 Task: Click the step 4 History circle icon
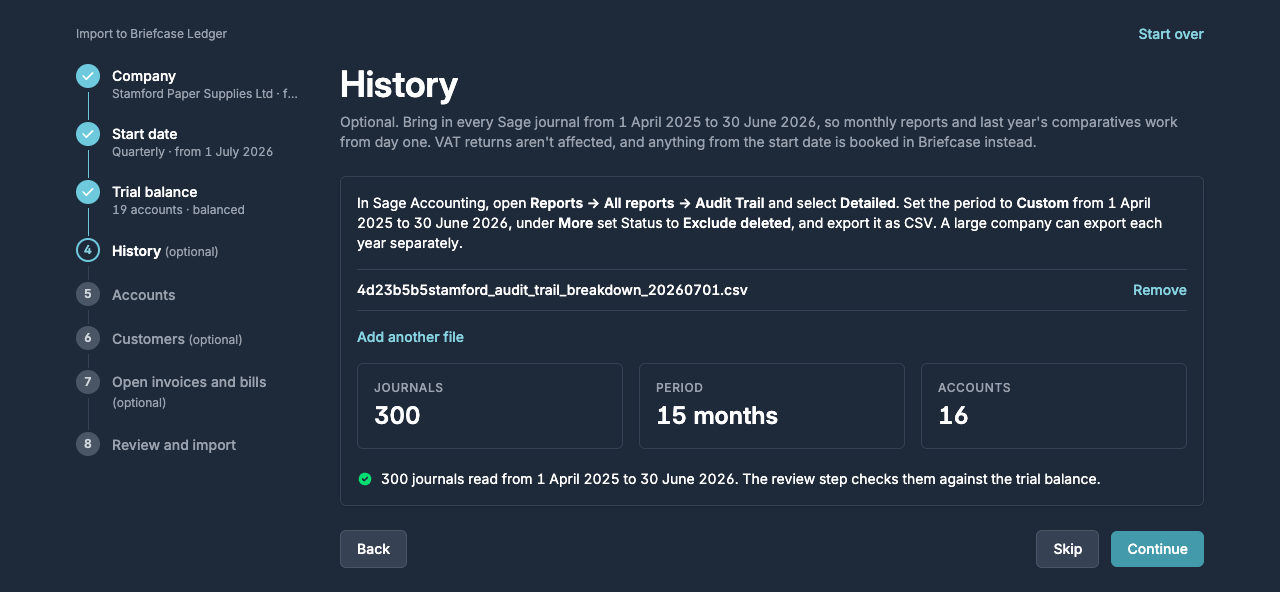point(88,250)
